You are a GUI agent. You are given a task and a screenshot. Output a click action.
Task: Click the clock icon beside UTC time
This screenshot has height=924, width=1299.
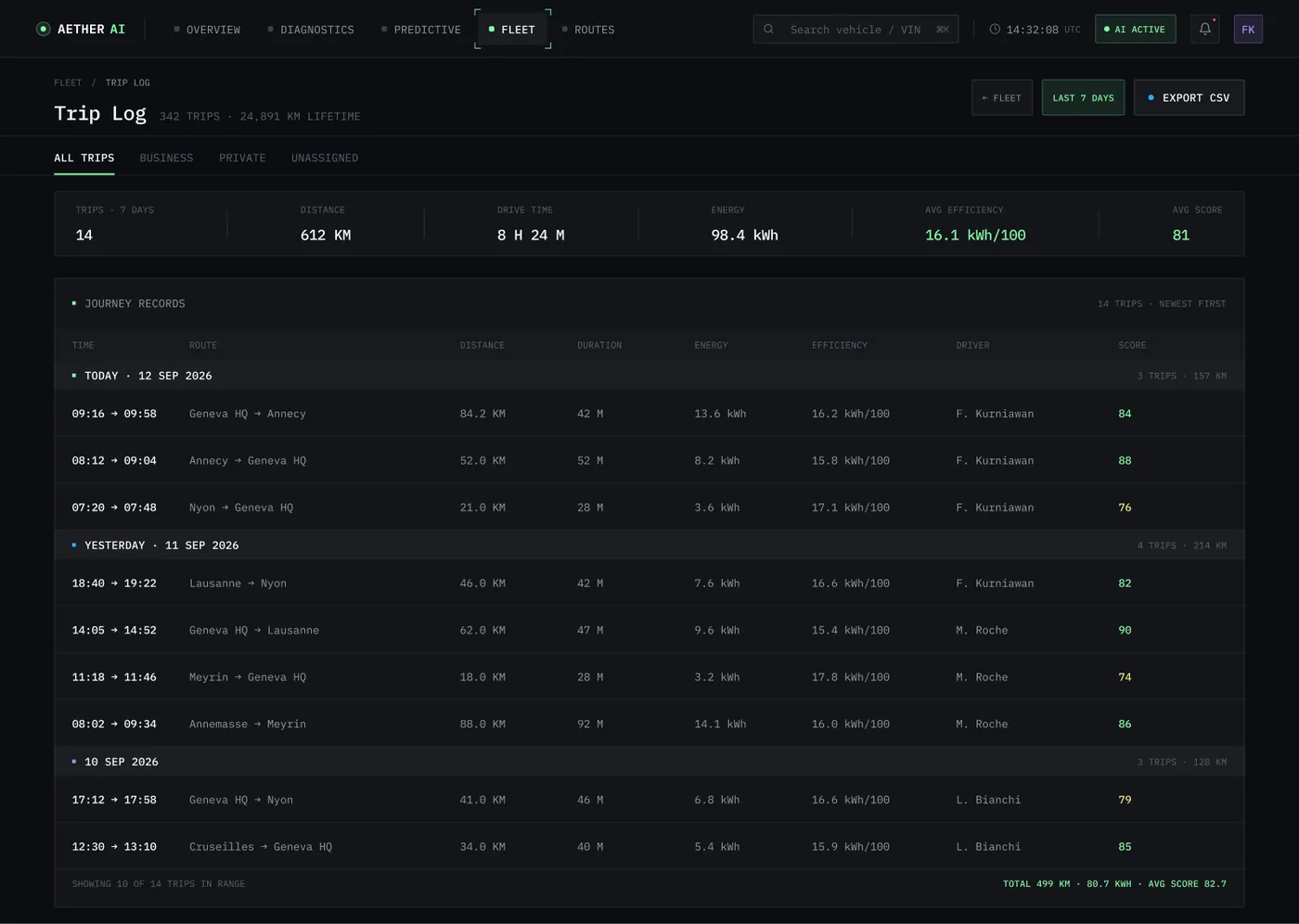click(995, 29)
